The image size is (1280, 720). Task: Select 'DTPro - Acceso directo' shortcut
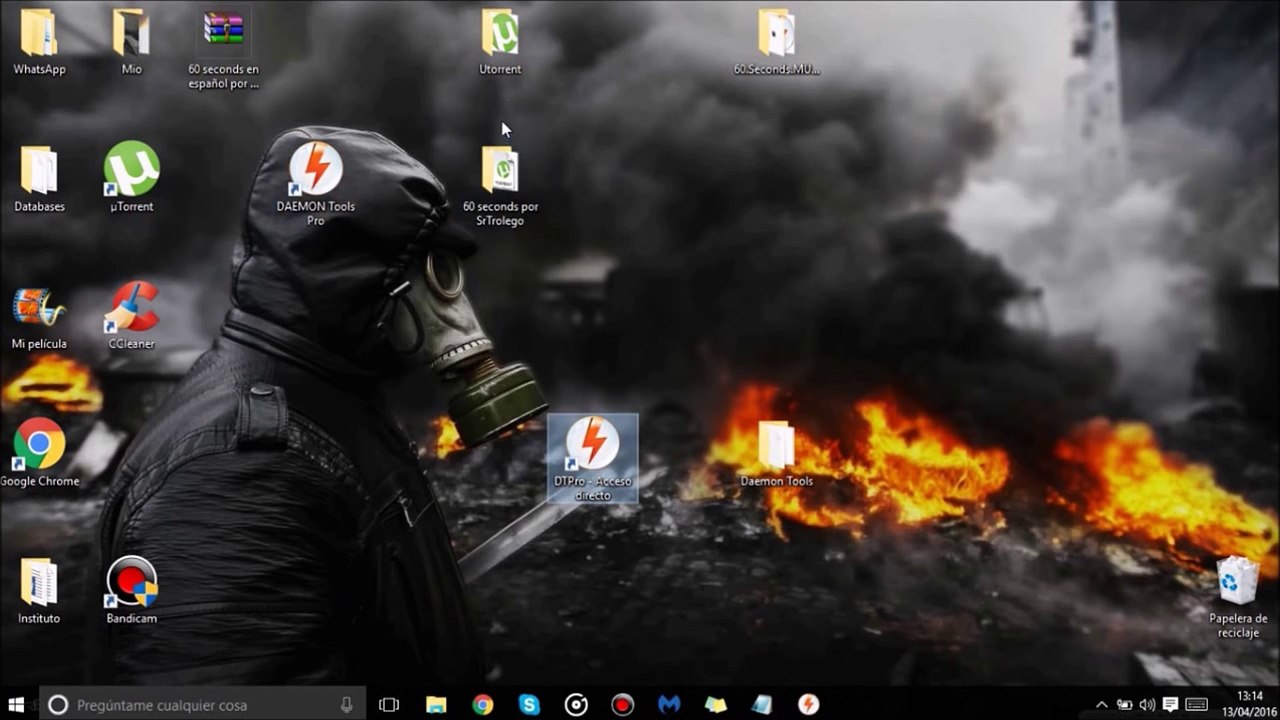592,458
